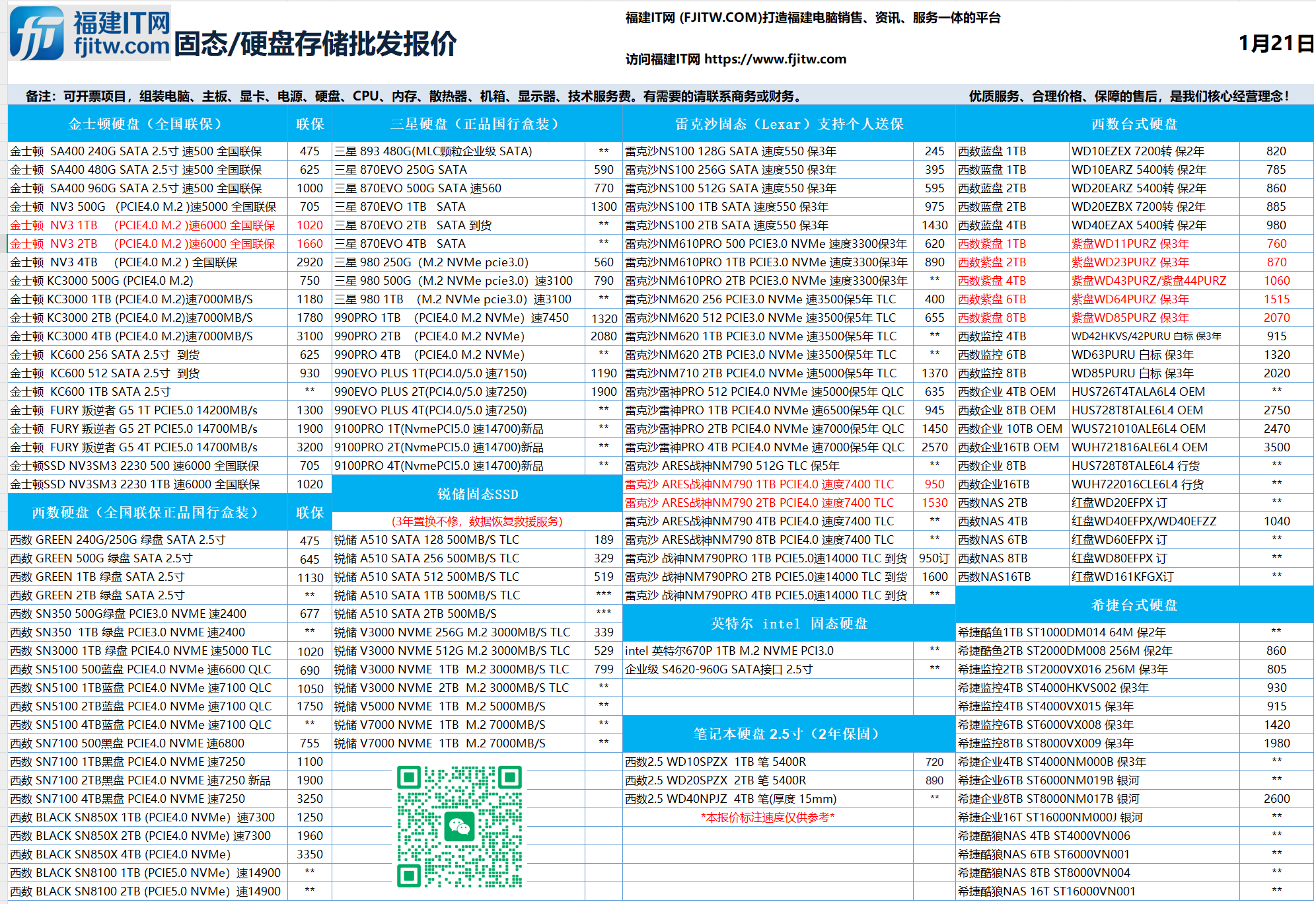
Task: Click the WeChat icon inside QR code
Action: coord(460,826)
